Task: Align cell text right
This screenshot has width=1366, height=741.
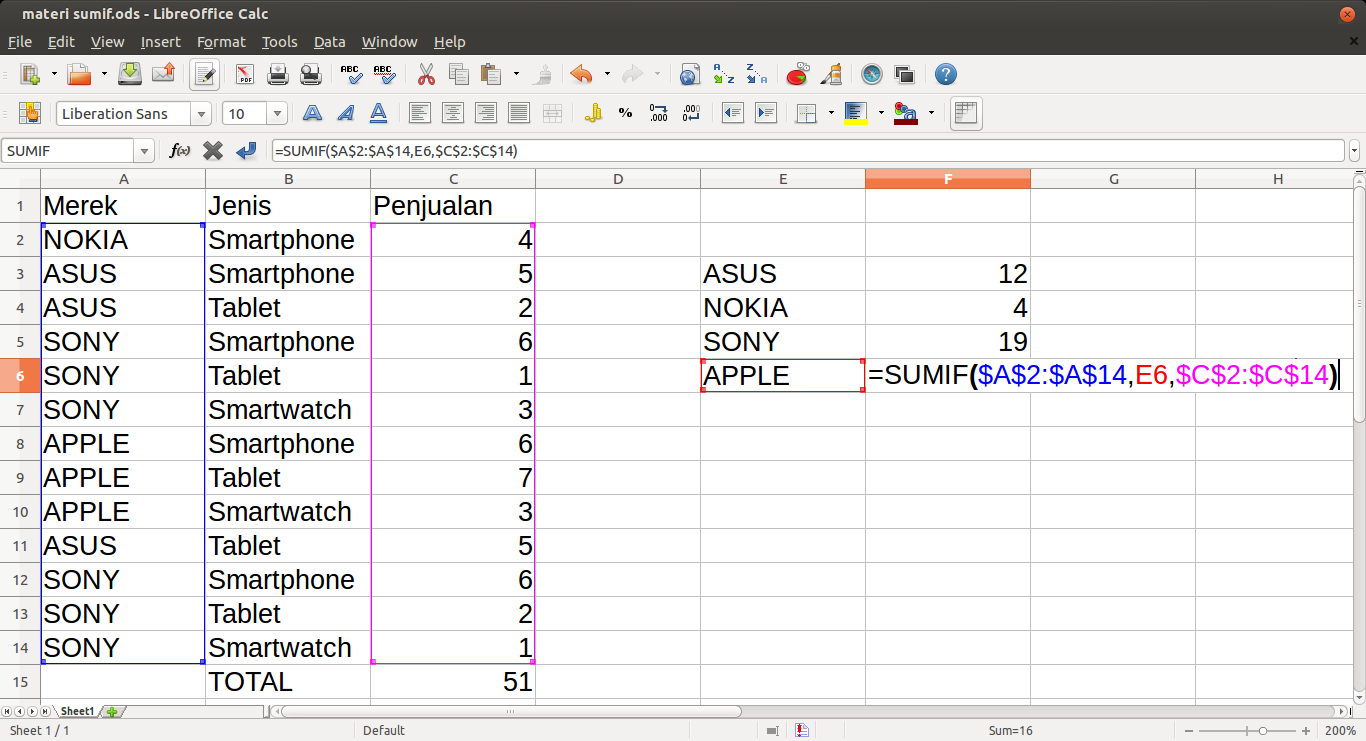Action: pyautogui.click(x=486, y=113)
